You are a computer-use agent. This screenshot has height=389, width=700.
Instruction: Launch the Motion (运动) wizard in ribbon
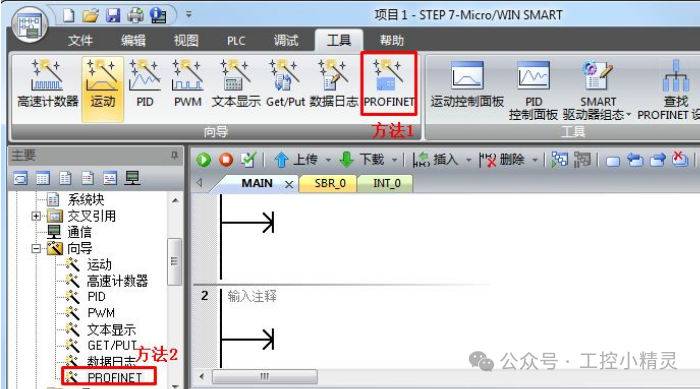pos(103,88)
